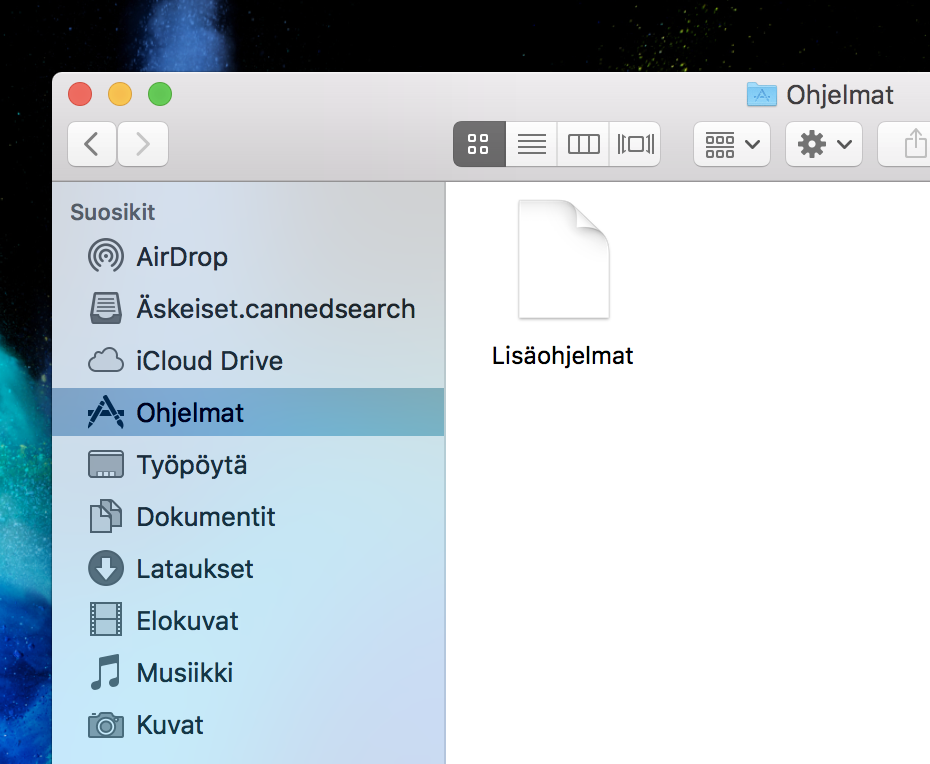Go back to previous folder

coord(92,144)
